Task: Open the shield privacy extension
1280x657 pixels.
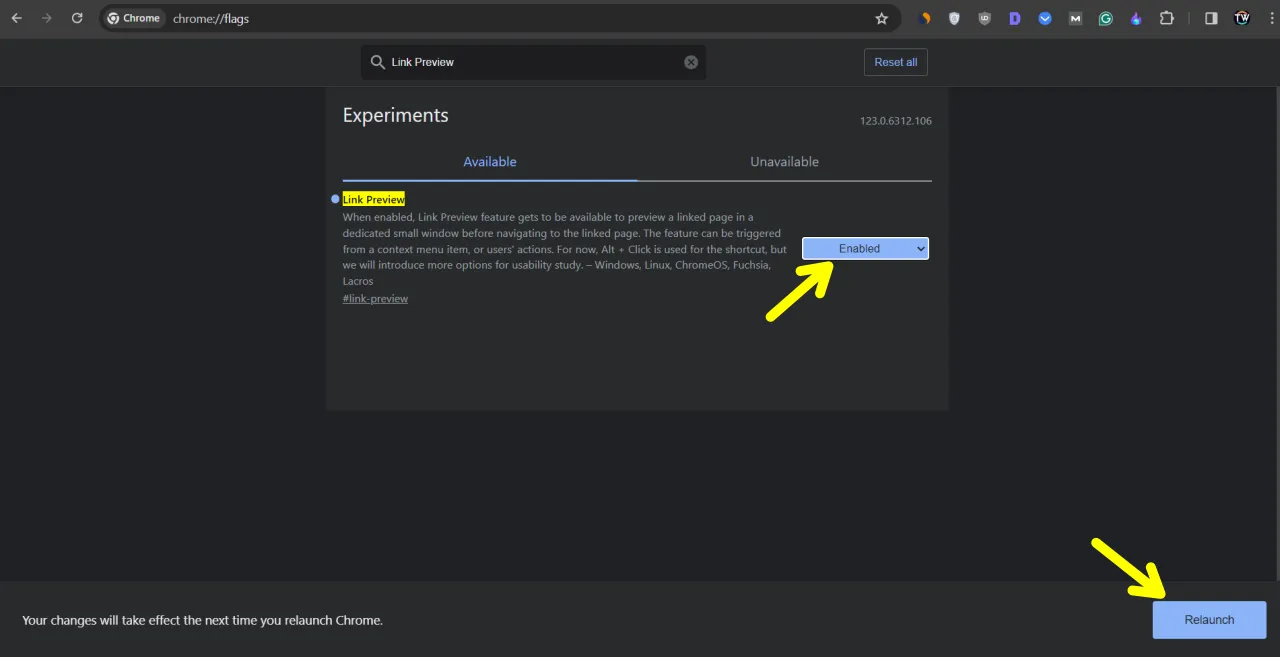Action: coord(954,18)
